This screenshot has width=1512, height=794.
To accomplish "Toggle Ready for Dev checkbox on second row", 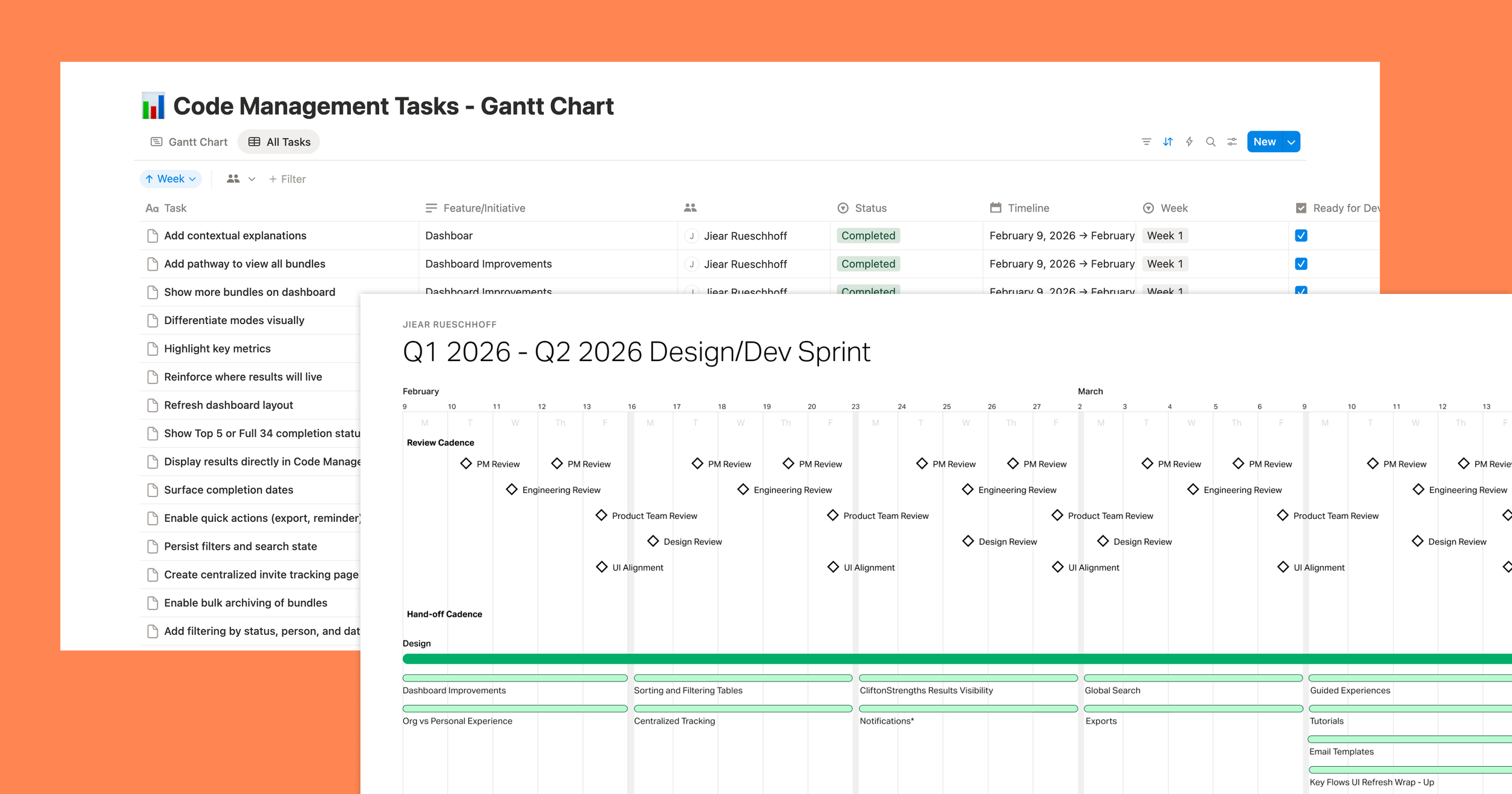I will tap(1301, 264).
